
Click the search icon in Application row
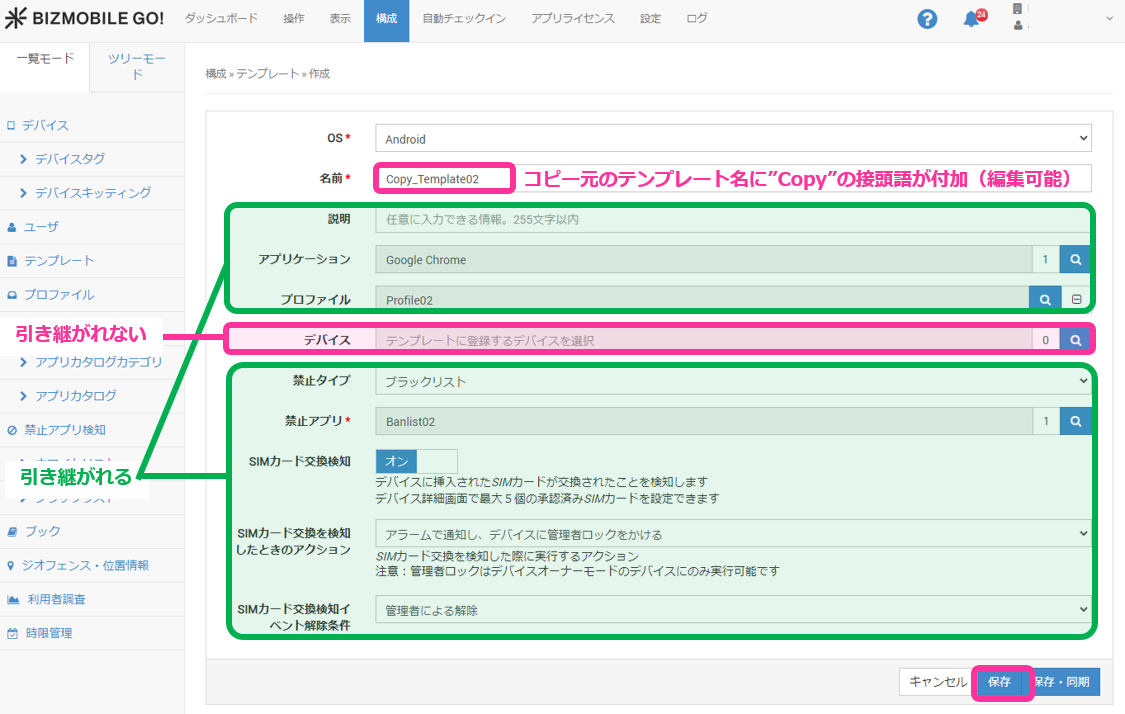pos(1075,260)
